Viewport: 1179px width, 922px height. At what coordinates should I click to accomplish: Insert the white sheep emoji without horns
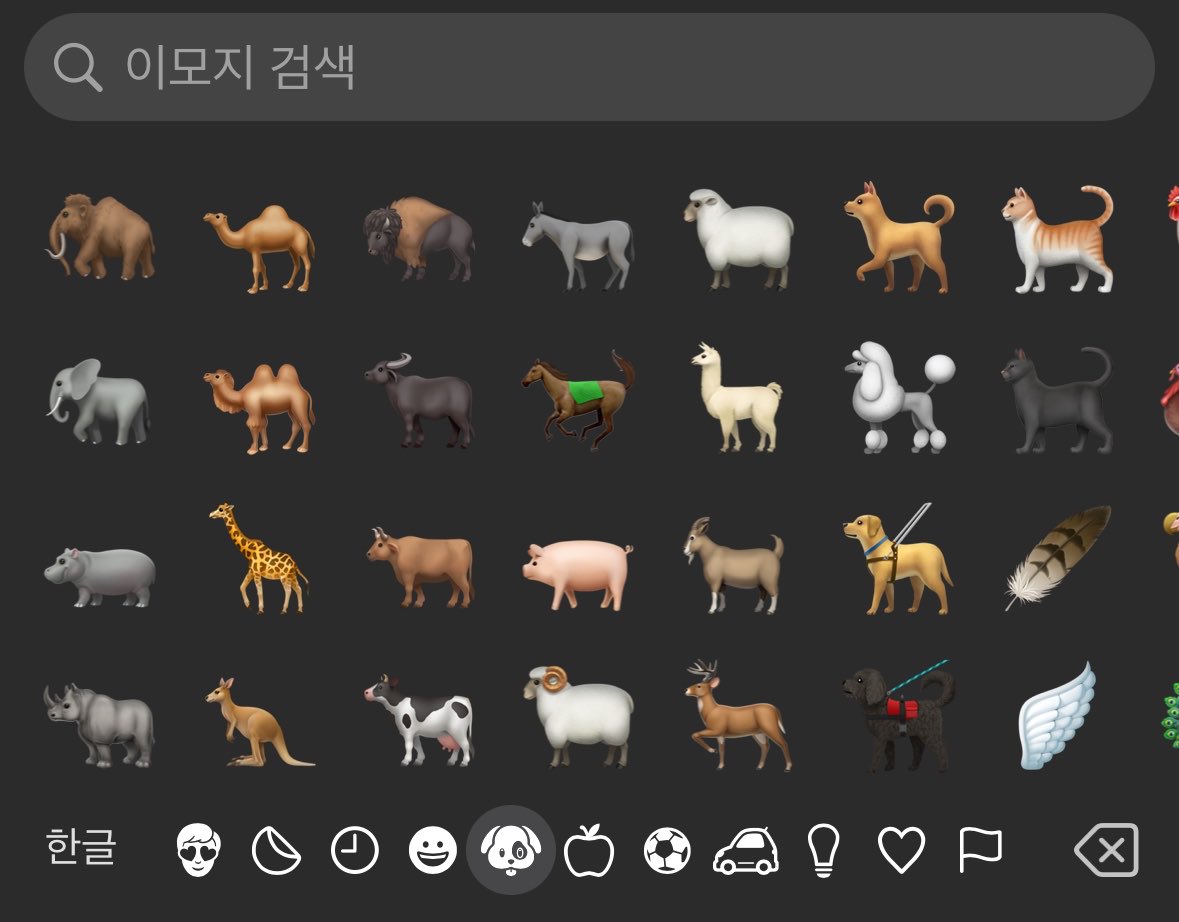(x=738, y=238)
